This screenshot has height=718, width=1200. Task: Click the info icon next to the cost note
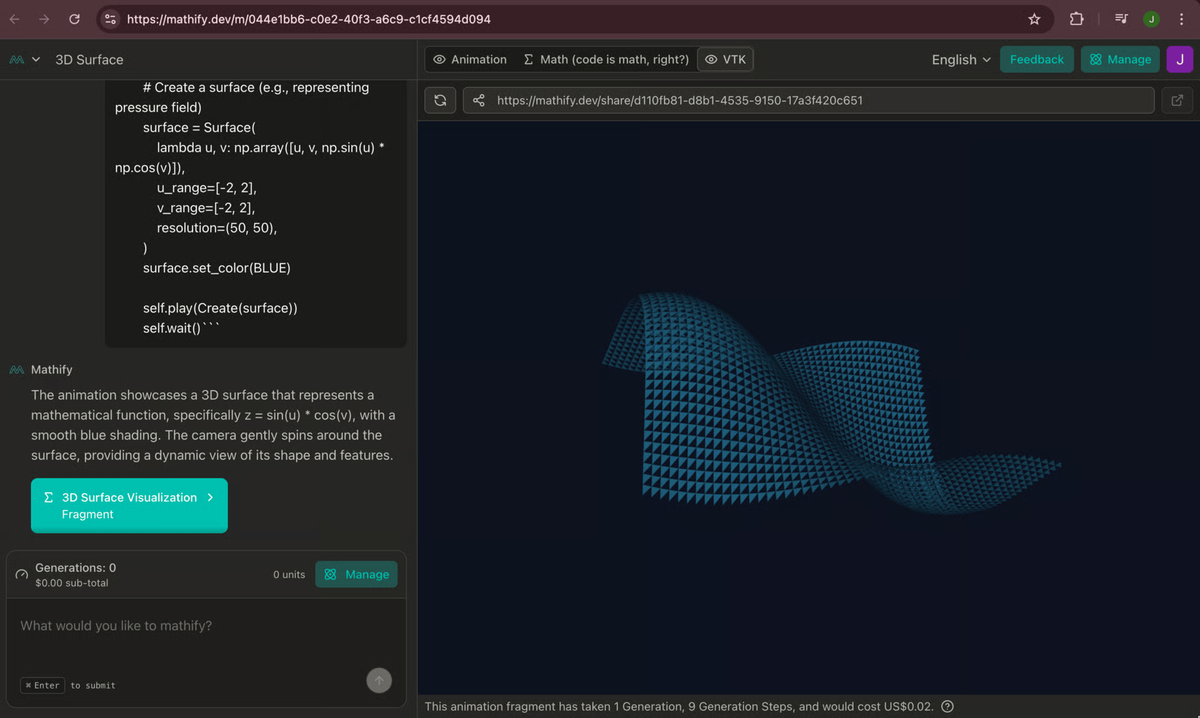[947, 706]
